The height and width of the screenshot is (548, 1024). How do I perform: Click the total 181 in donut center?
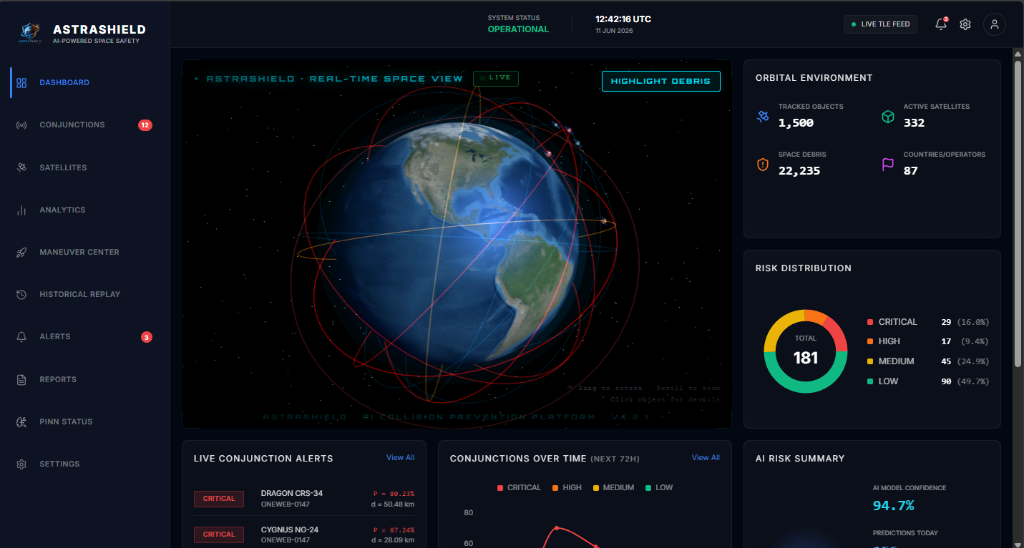805,358
